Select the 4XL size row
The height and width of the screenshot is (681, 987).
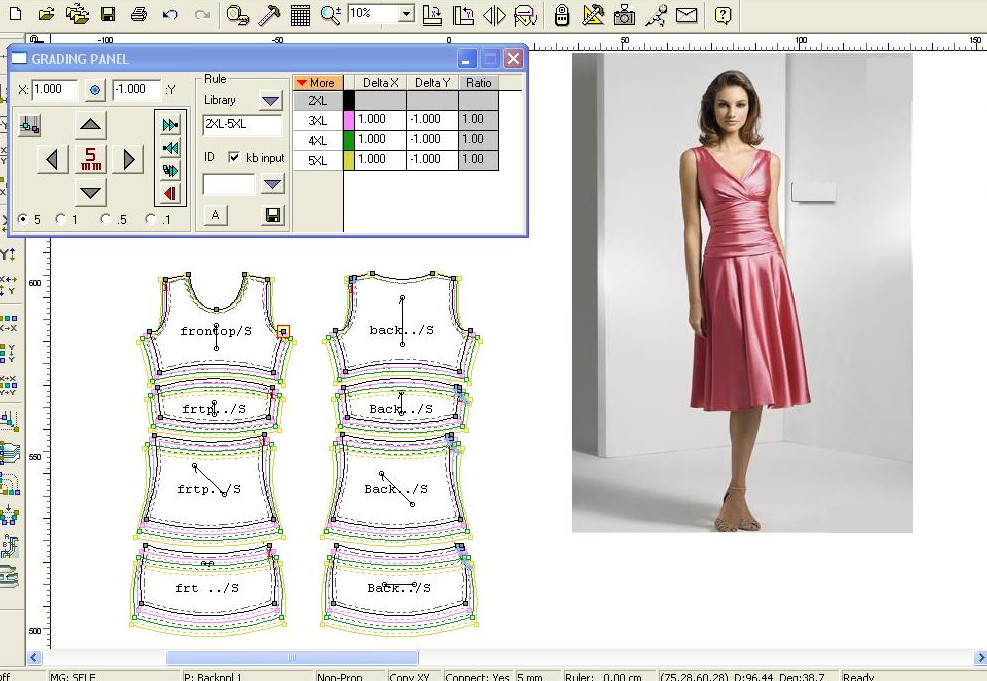(x=317, y=139)
